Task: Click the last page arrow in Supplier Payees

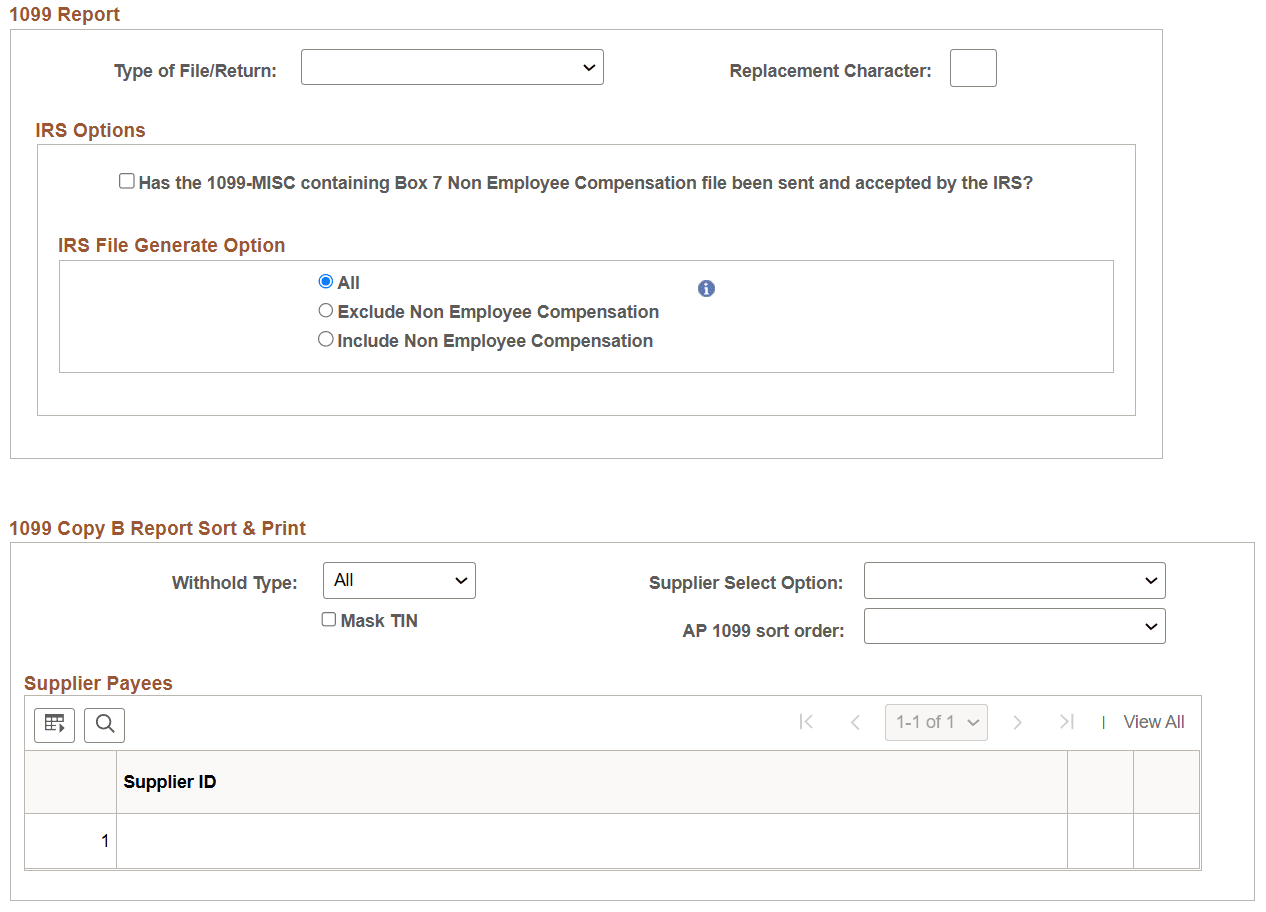Action: (1066, 721)
